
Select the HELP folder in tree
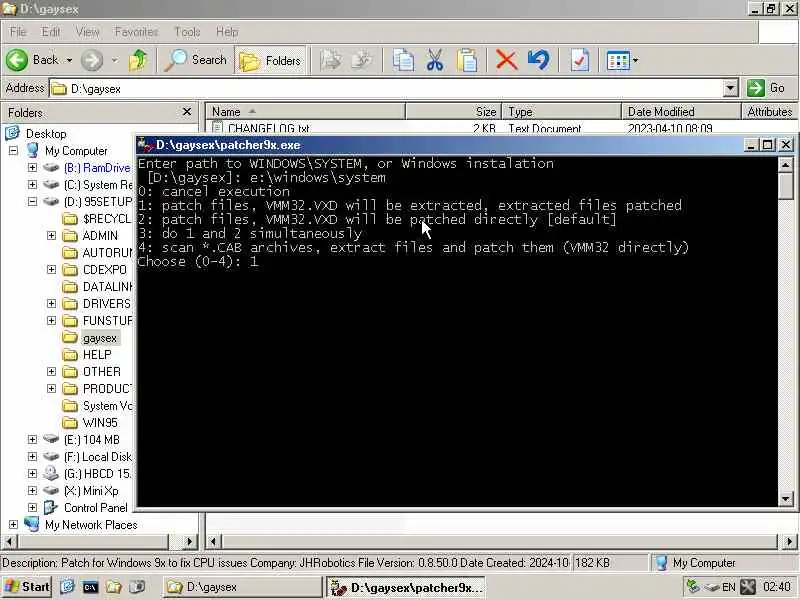[x=97, y=355]
